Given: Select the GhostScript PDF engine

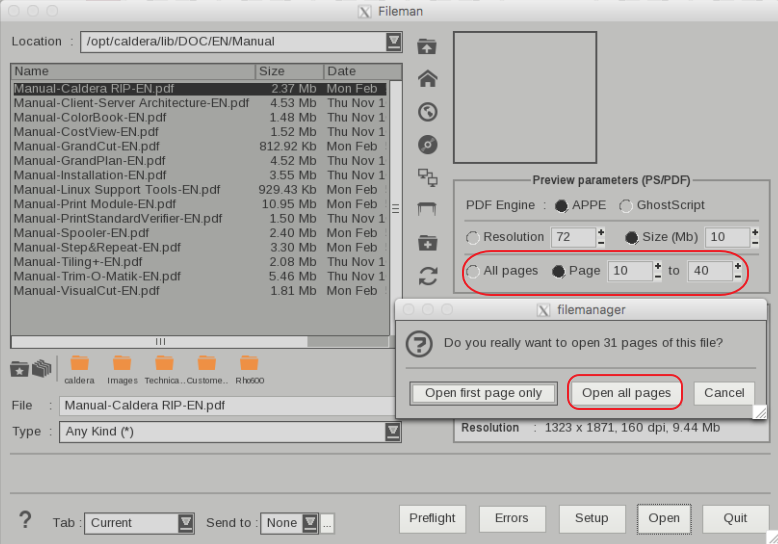Looking at the screenshot, I should (626, 205).
